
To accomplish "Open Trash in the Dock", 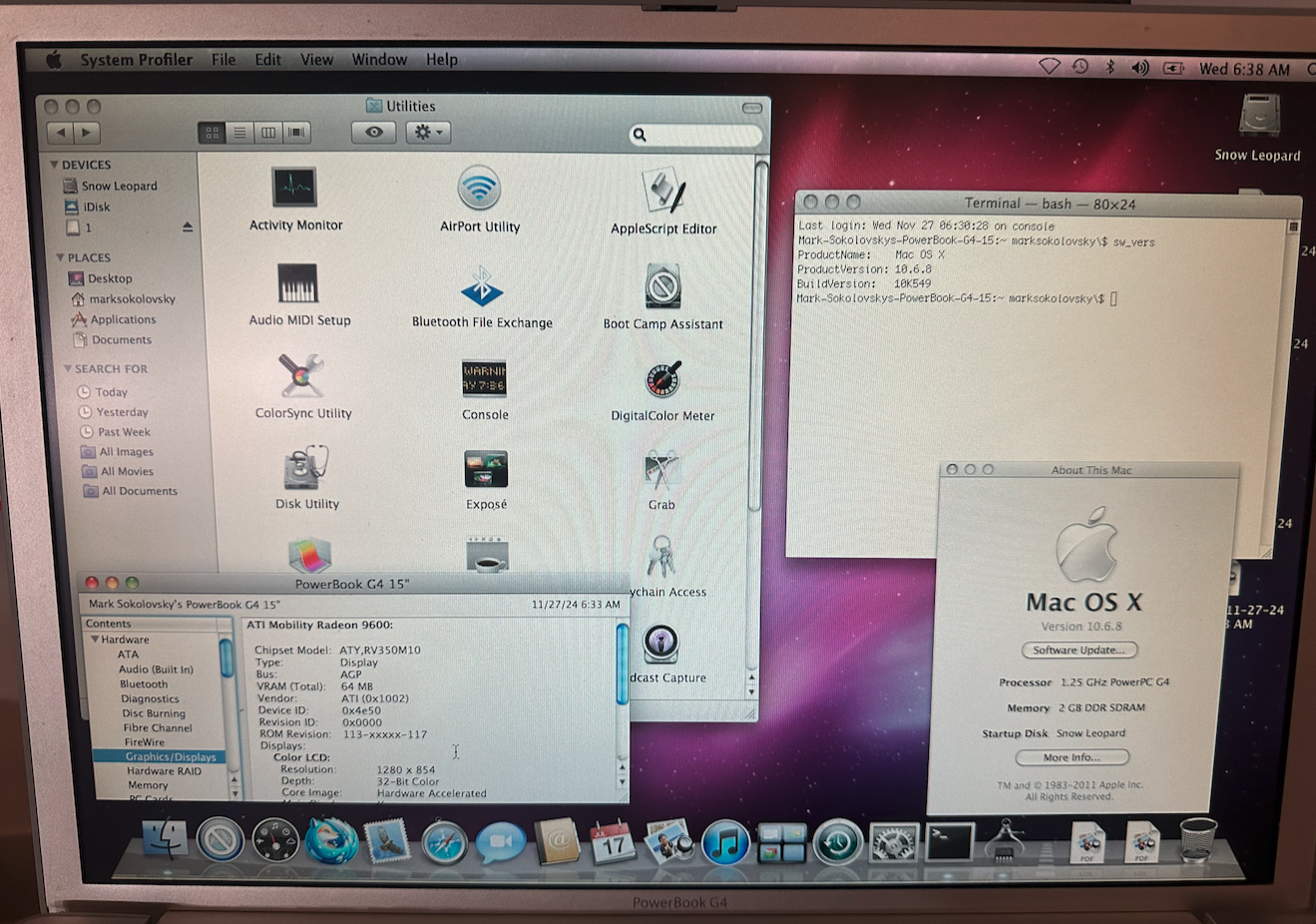I will (1197, 840).
